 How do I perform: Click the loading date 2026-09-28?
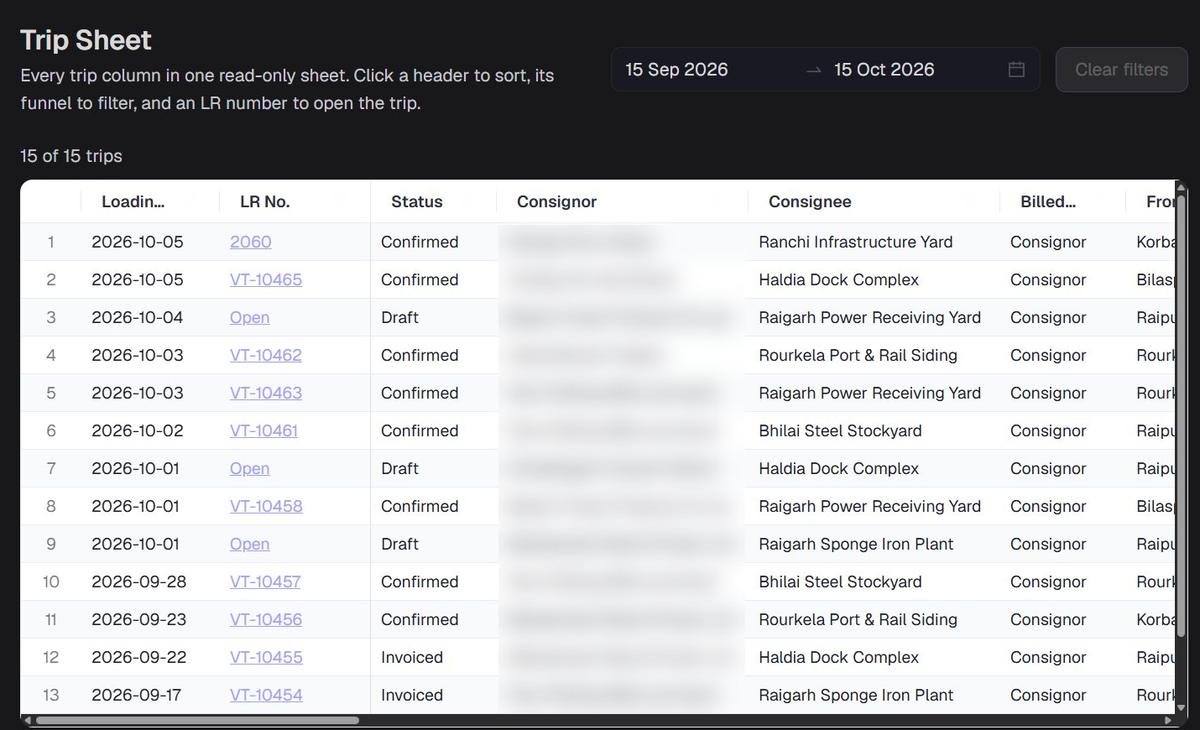(x=139, y=582)
